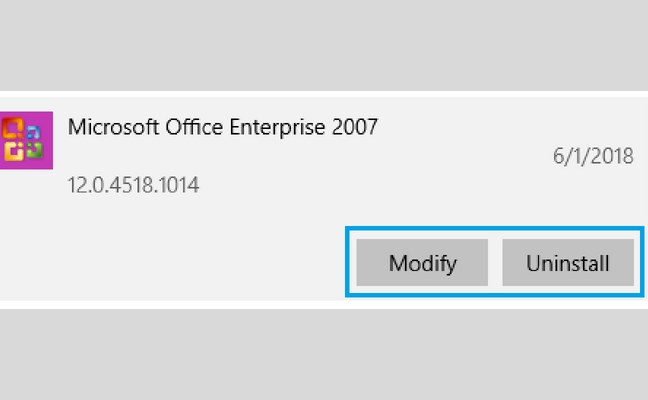Click the orange square in Office icon

click(x=12, y=129)
